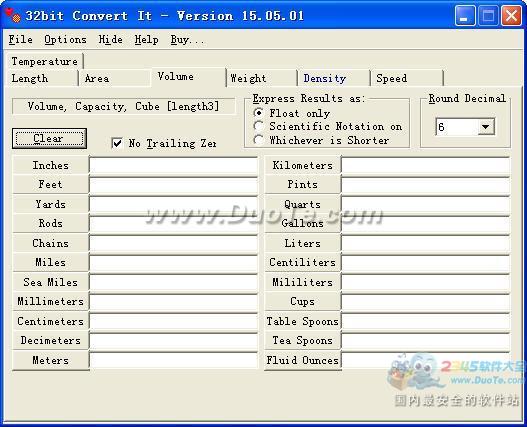This screenshot has width=527, height=427.
Task: Focus the Cups input field
Action: click(426, 302)
